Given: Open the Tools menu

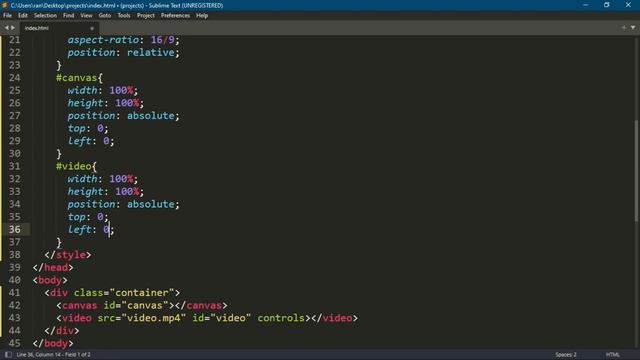Looking at the screenshot, I should [x=124, y=16].
